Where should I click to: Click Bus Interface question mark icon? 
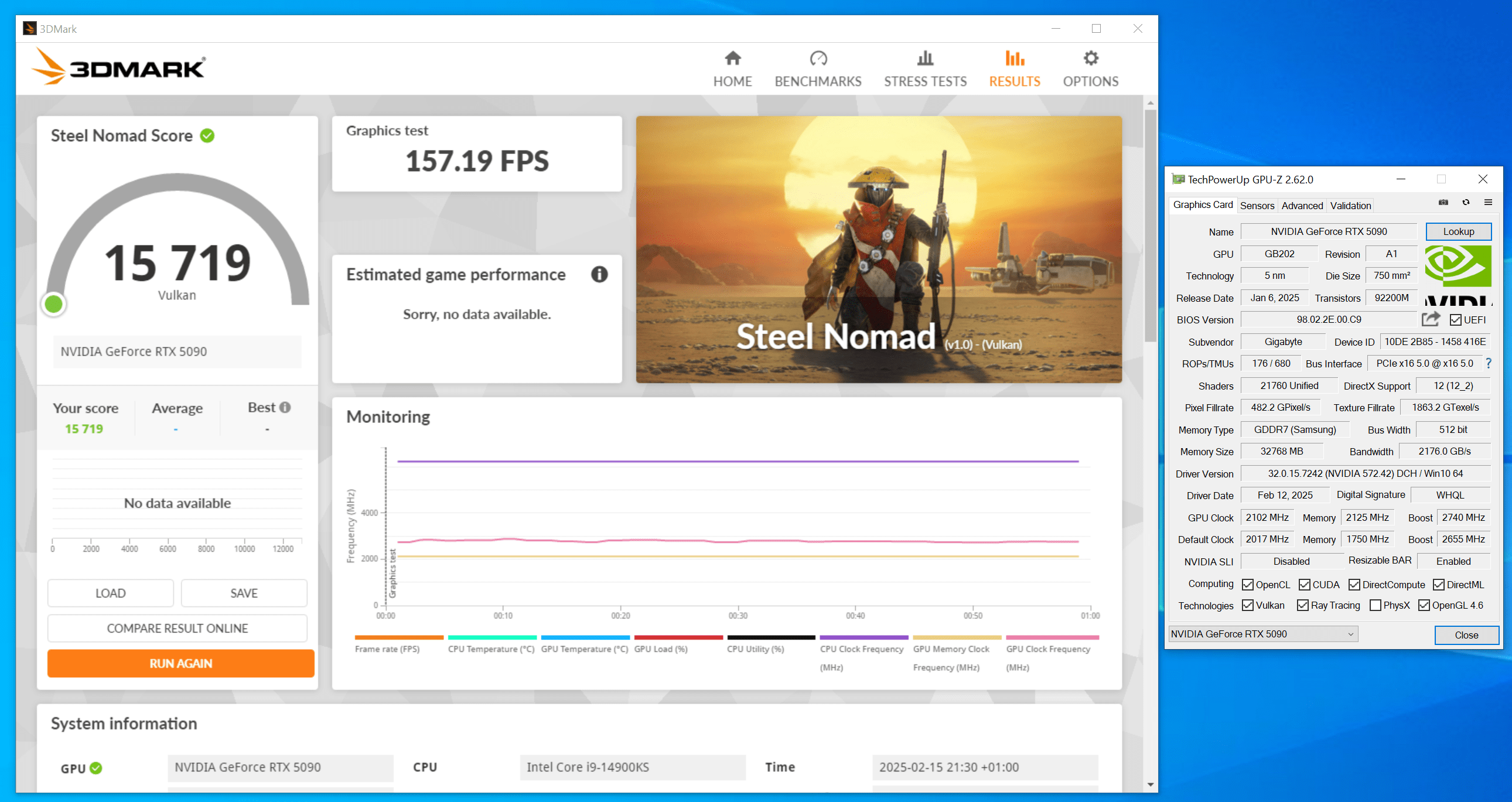pos(1489,363)
